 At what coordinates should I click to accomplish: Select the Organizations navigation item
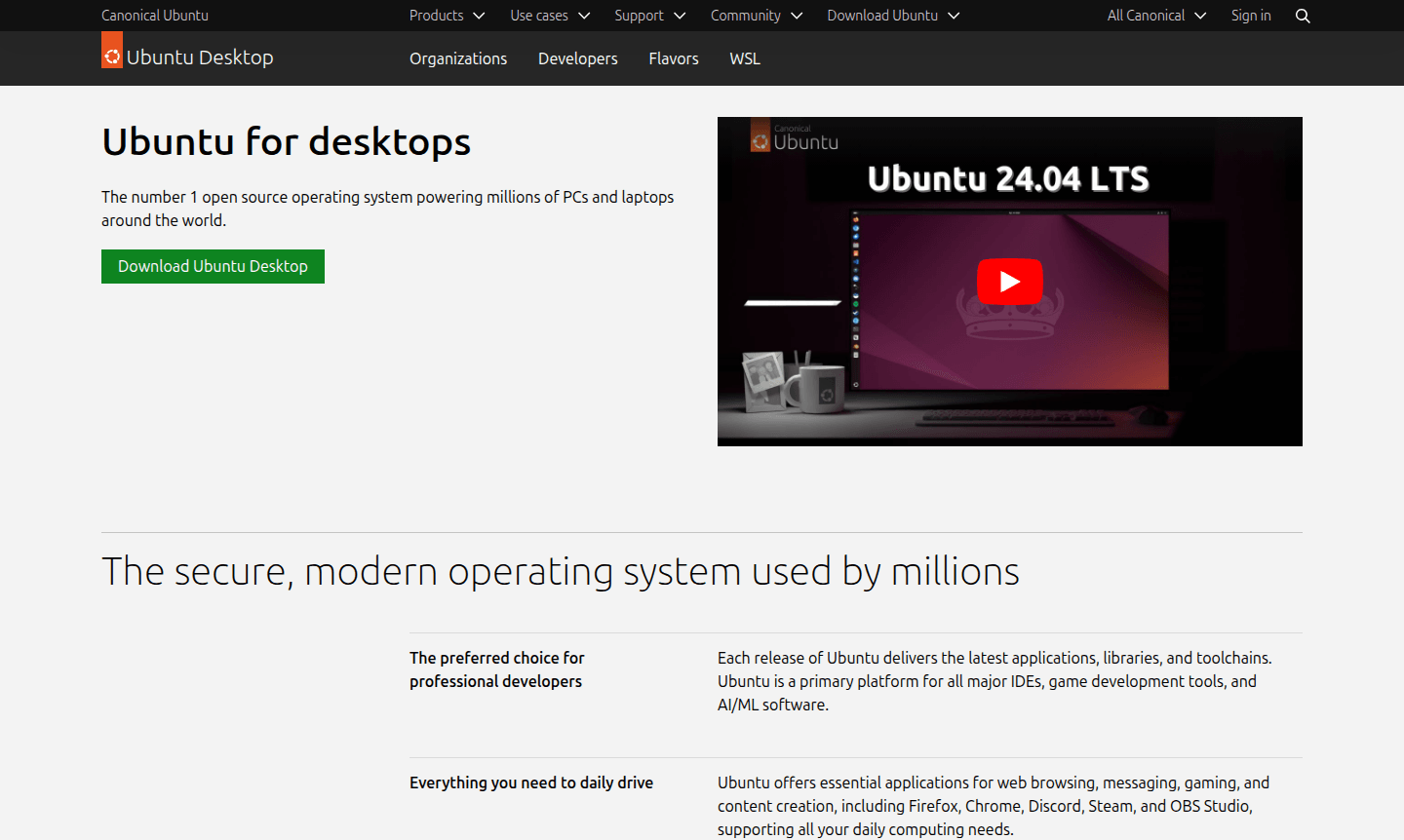pos(458,58)
